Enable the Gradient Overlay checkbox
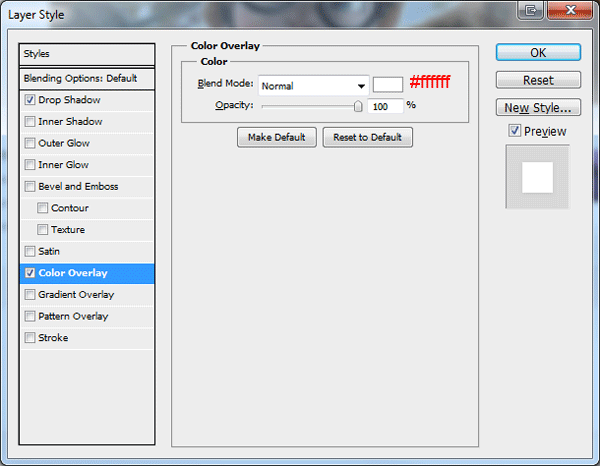 tap(30, 295)
